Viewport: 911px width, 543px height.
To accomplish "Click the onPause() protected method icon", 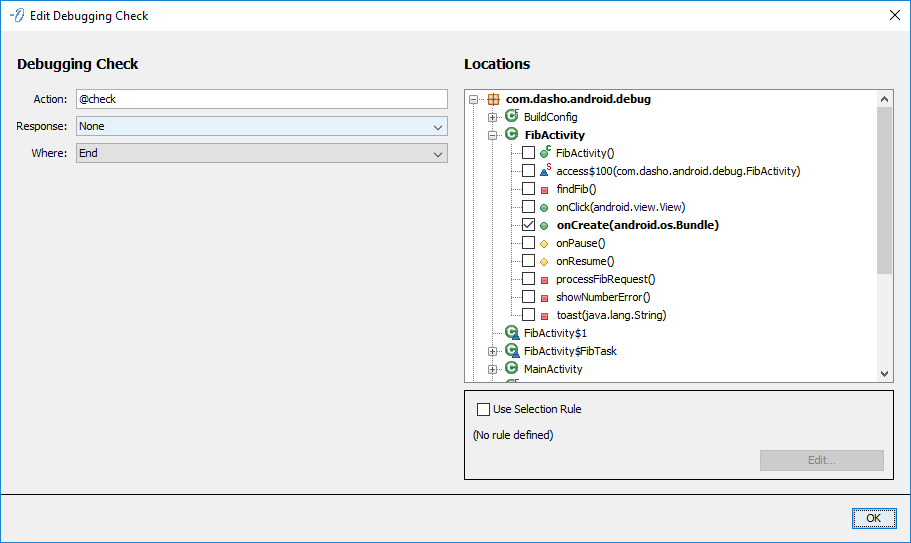I will pos(545,243).
